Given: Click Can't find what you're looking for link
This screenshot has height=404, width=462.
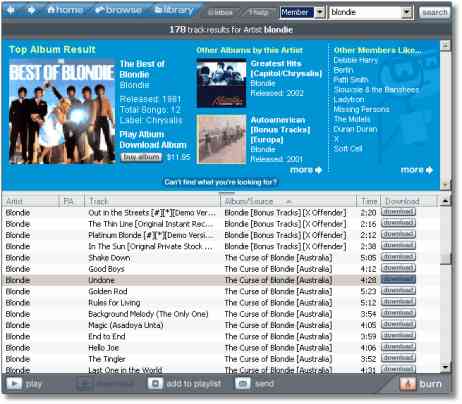Looking at the screenshot, I should pos(221,182).
